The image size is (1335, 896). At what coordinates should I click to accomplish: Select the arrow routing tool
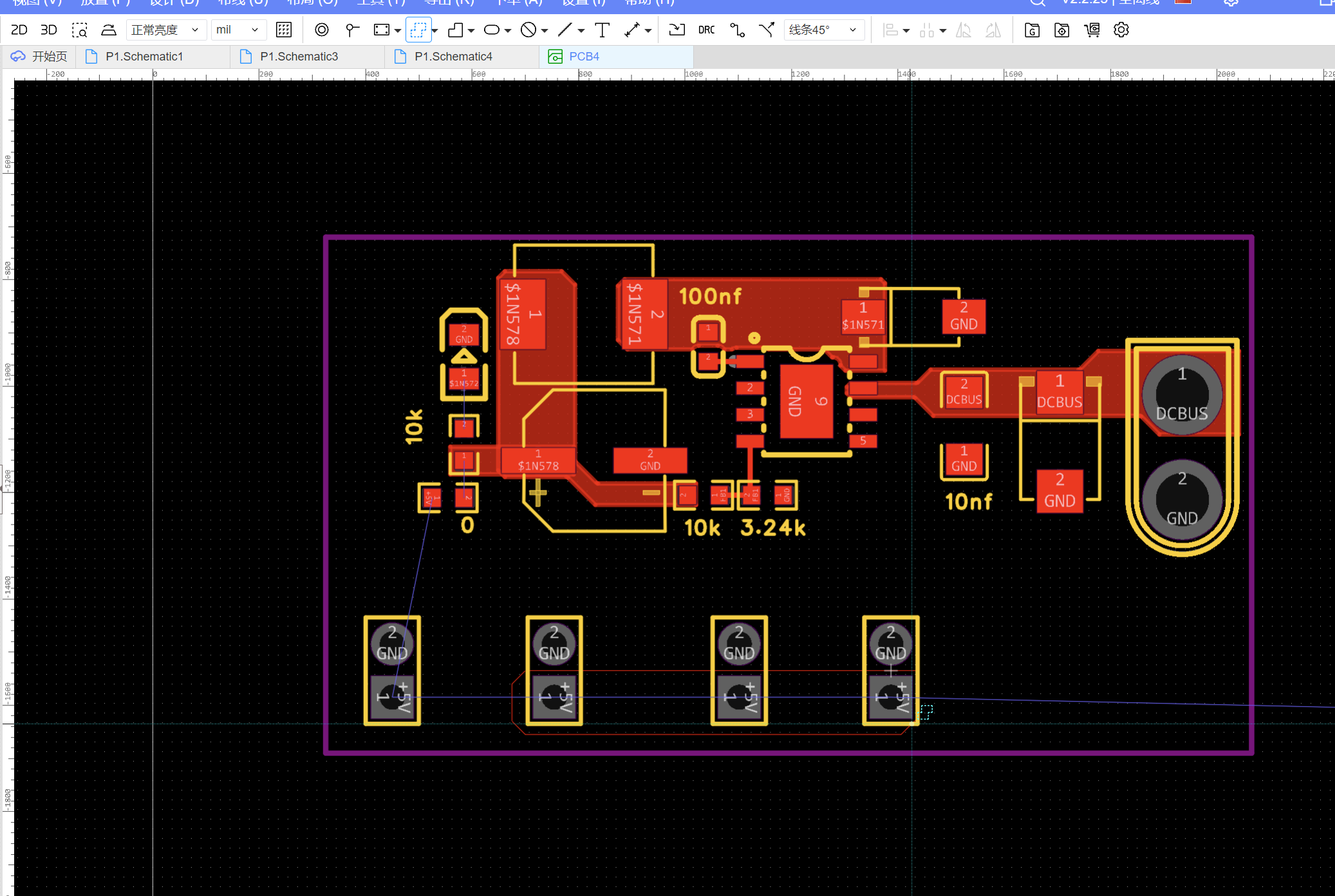tap(767, 30)
